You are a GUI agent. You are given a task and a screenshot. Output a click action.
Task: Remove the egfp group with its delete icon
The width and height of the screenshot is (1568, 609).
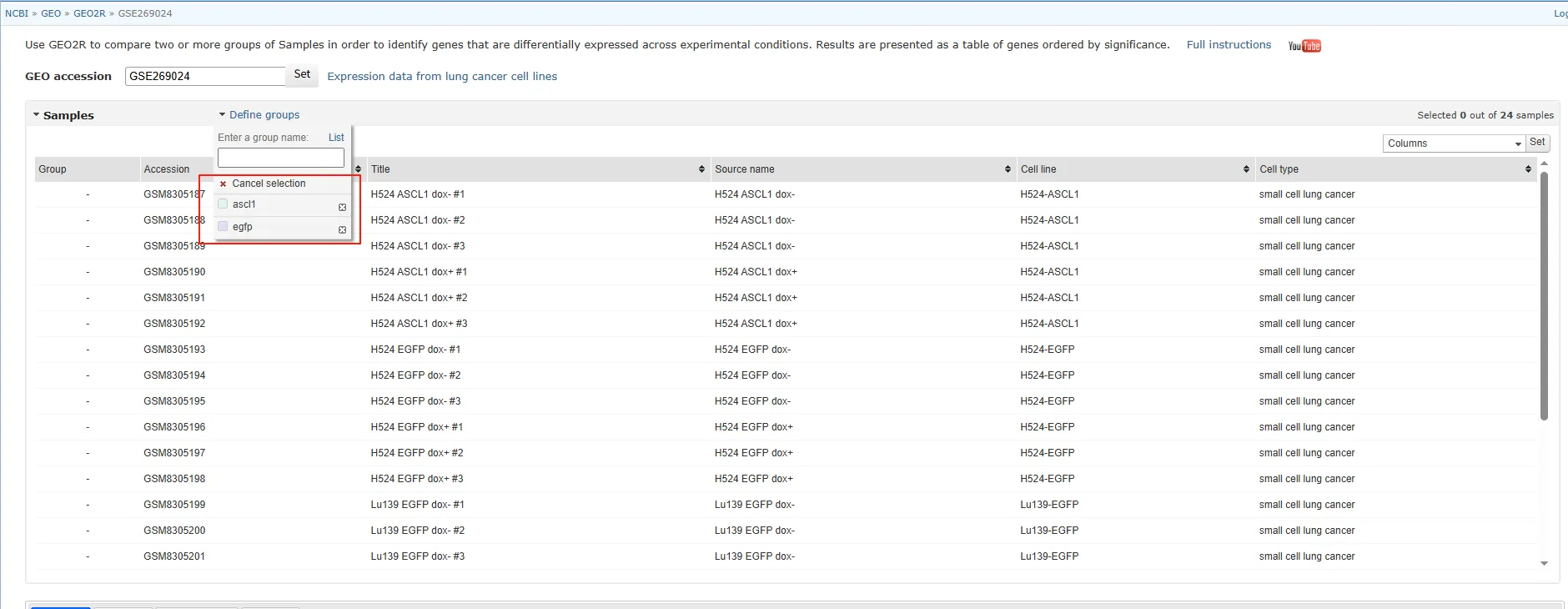pyautogui.click(x=342, y=229)
